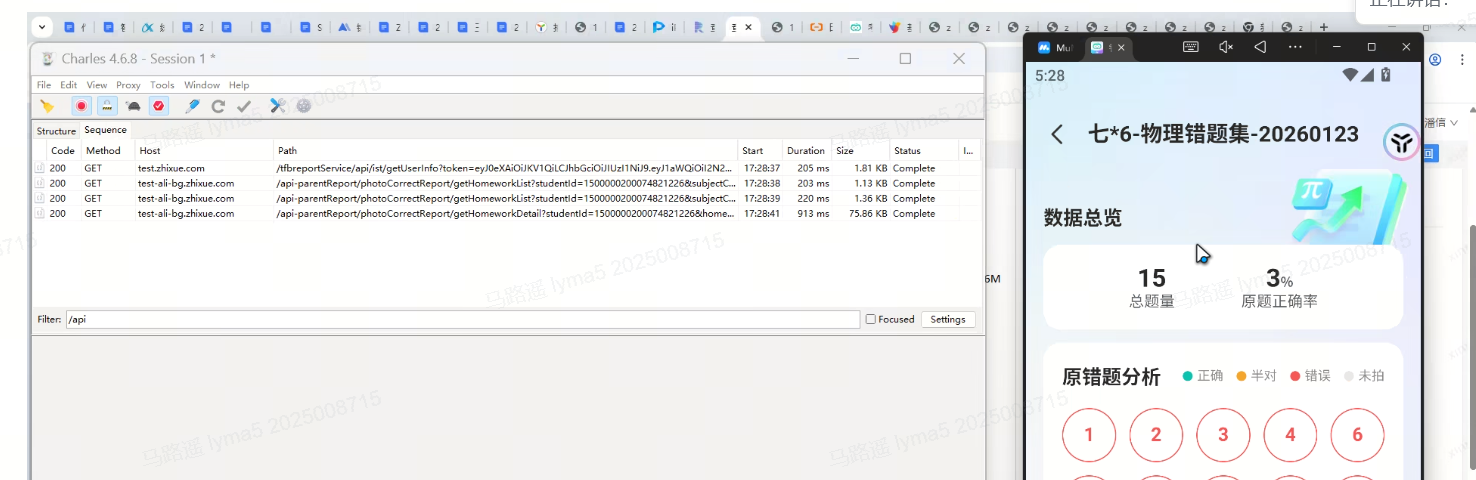This screenshot has height=480, width=1476.
Task: Select the Sequence tab
Action: 105,130
